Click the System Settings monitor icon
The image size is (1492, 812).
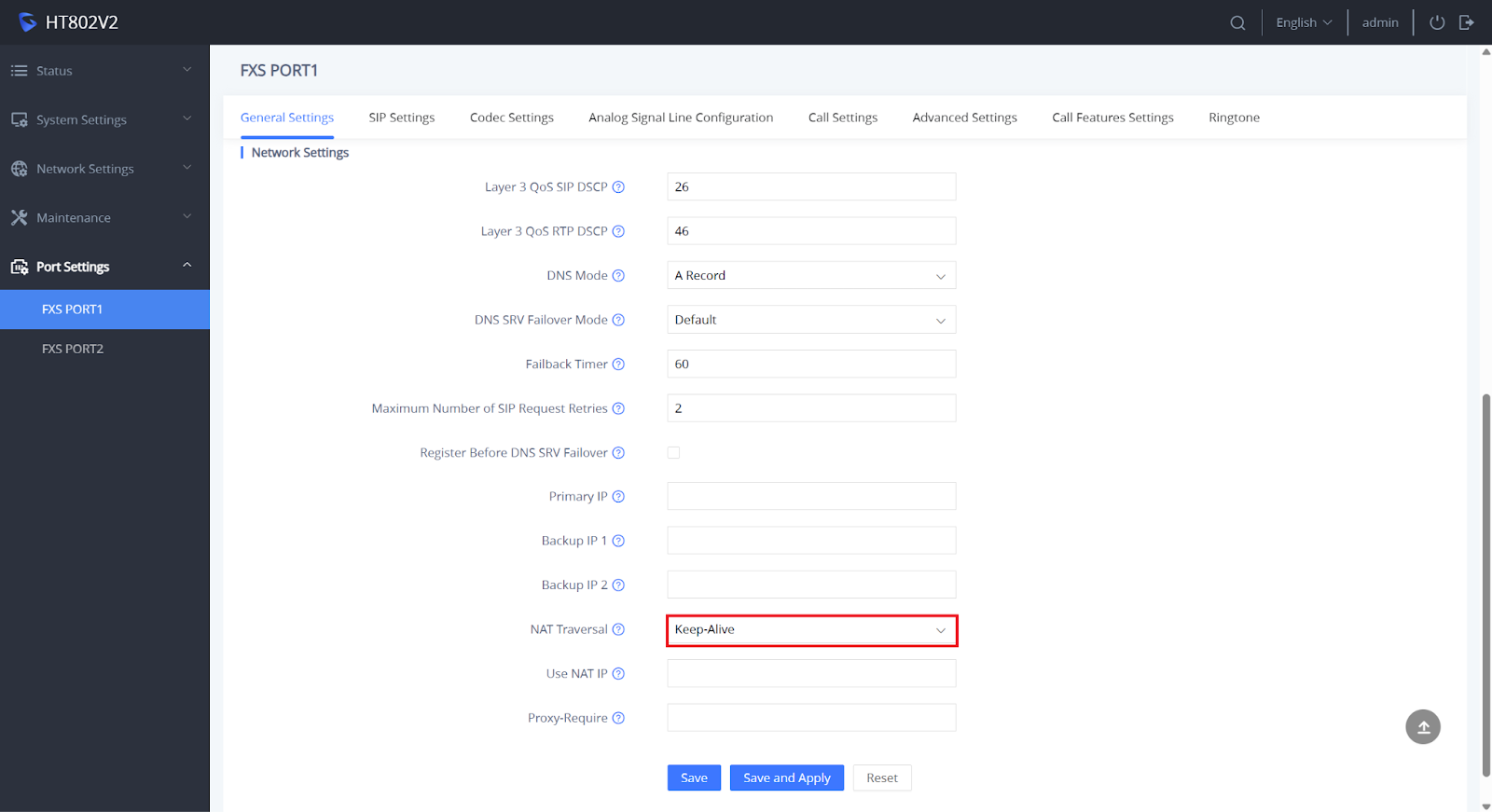tap(19, 119)
